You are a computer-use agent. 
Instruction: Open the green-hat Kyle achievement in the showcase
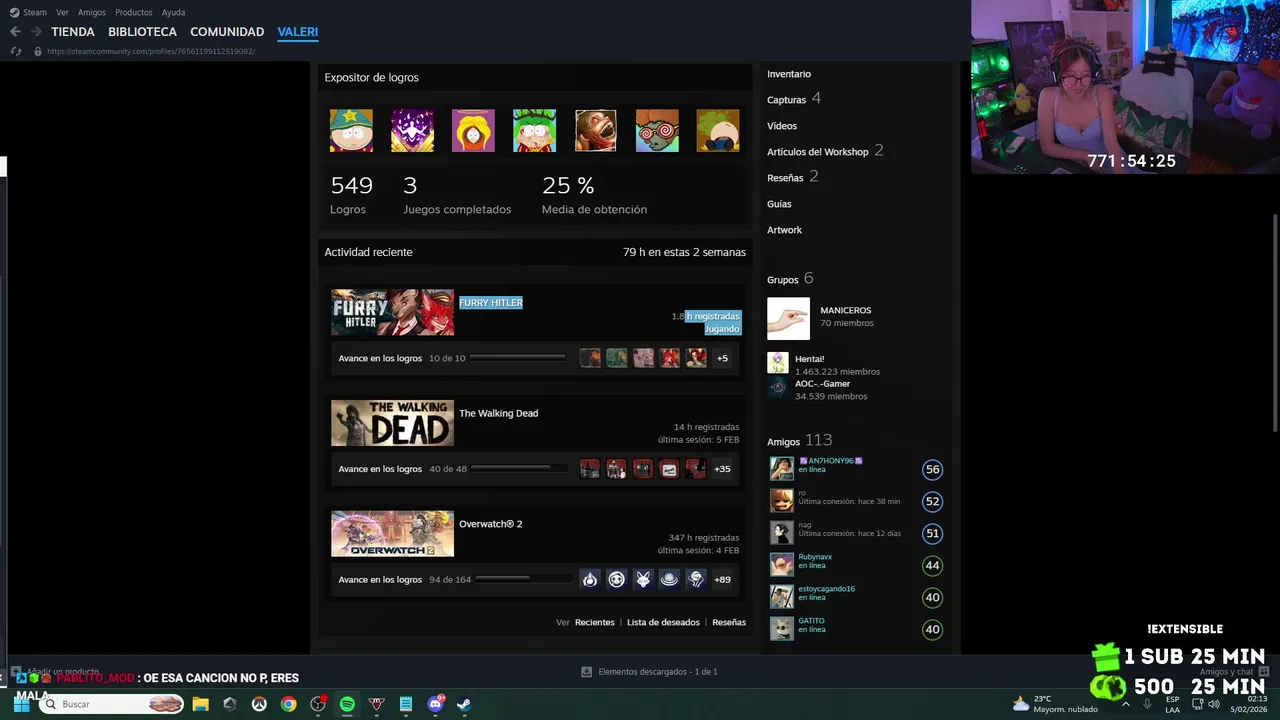click(534, 131)
